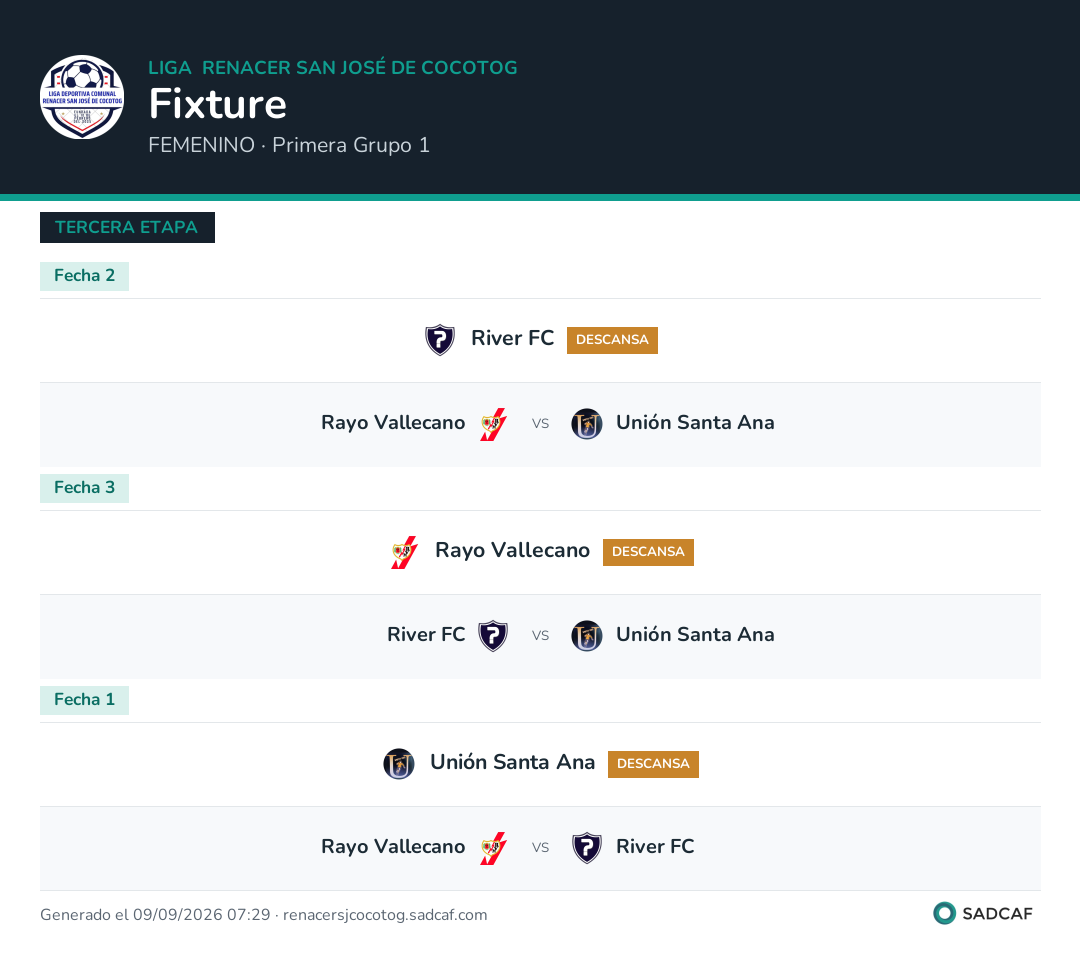Click Rayo Vallecano crest beside Fecha 3 DESCANSA

click(404, 552)
